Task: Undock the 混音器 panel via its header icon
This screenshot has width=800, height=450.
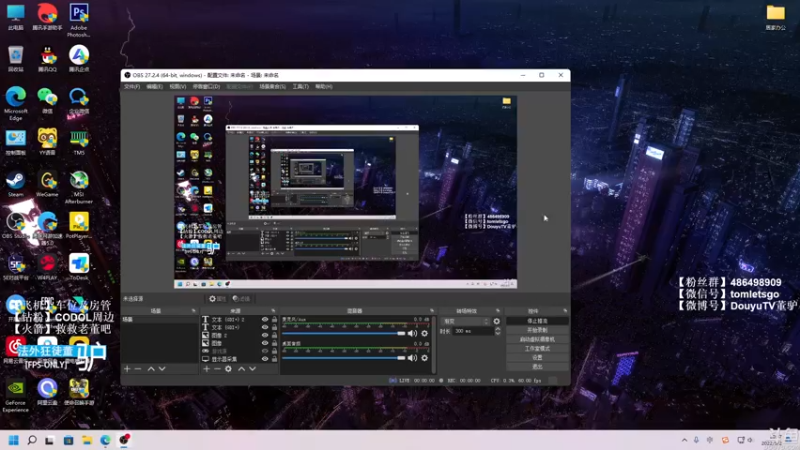Action: coord(432,311)
